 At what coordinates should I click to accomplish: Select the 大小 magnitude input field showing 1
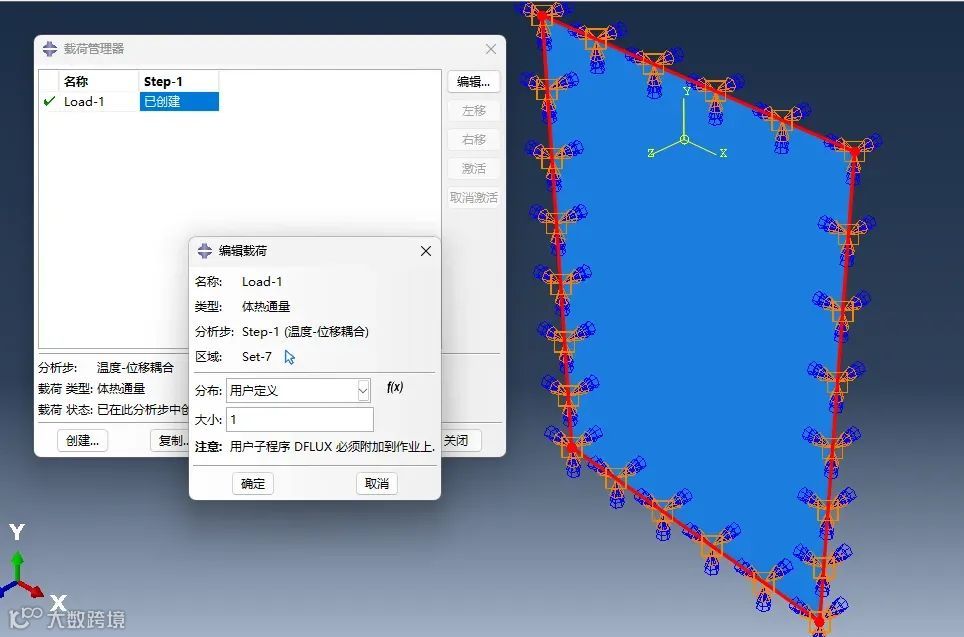click(x=300, y=419)
